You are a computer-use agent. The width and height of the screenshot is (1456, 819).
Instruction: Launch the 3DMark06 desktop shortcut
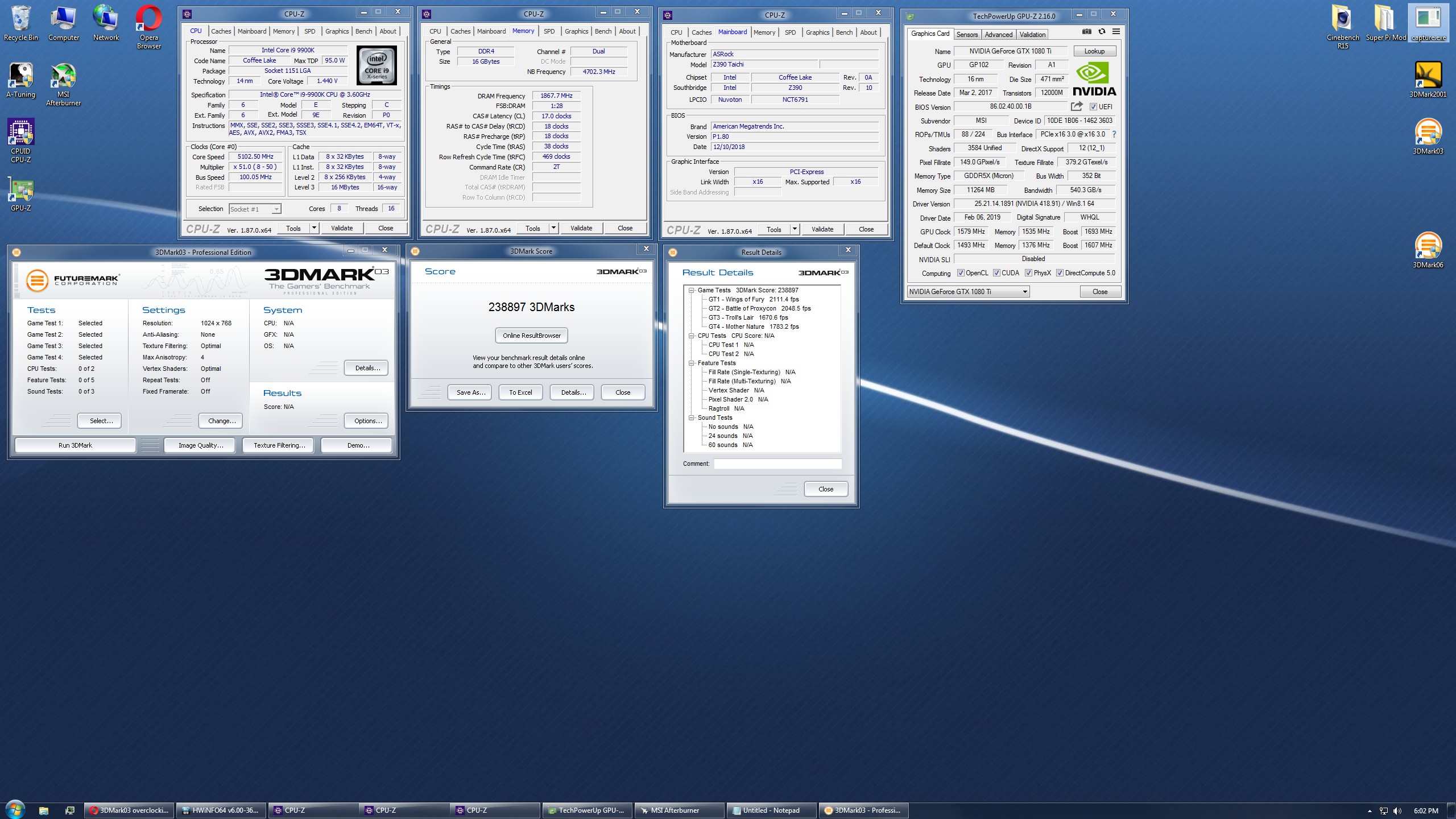point(1428,251)
